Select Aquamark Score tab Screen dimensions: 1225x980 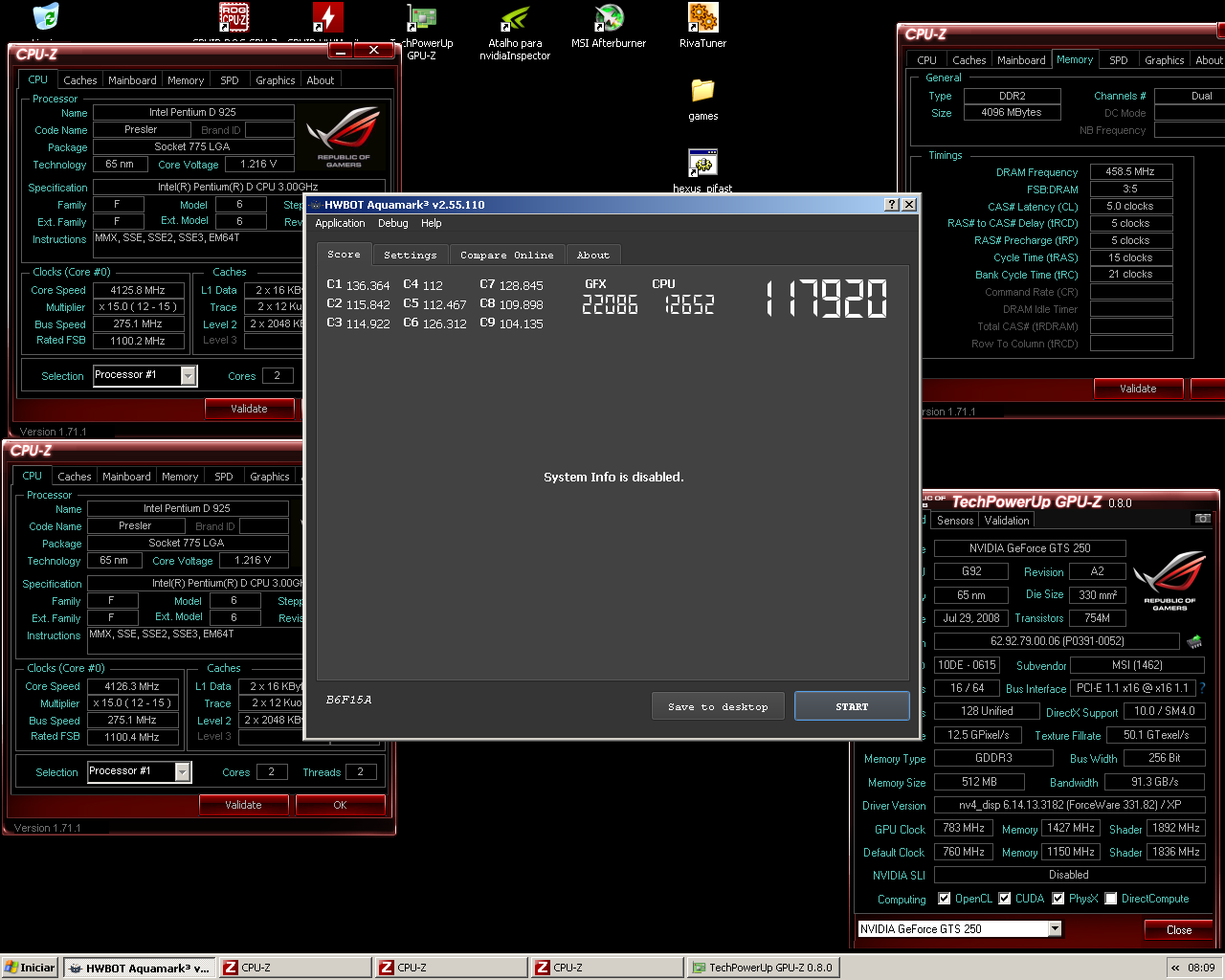[x=344, y=255]
